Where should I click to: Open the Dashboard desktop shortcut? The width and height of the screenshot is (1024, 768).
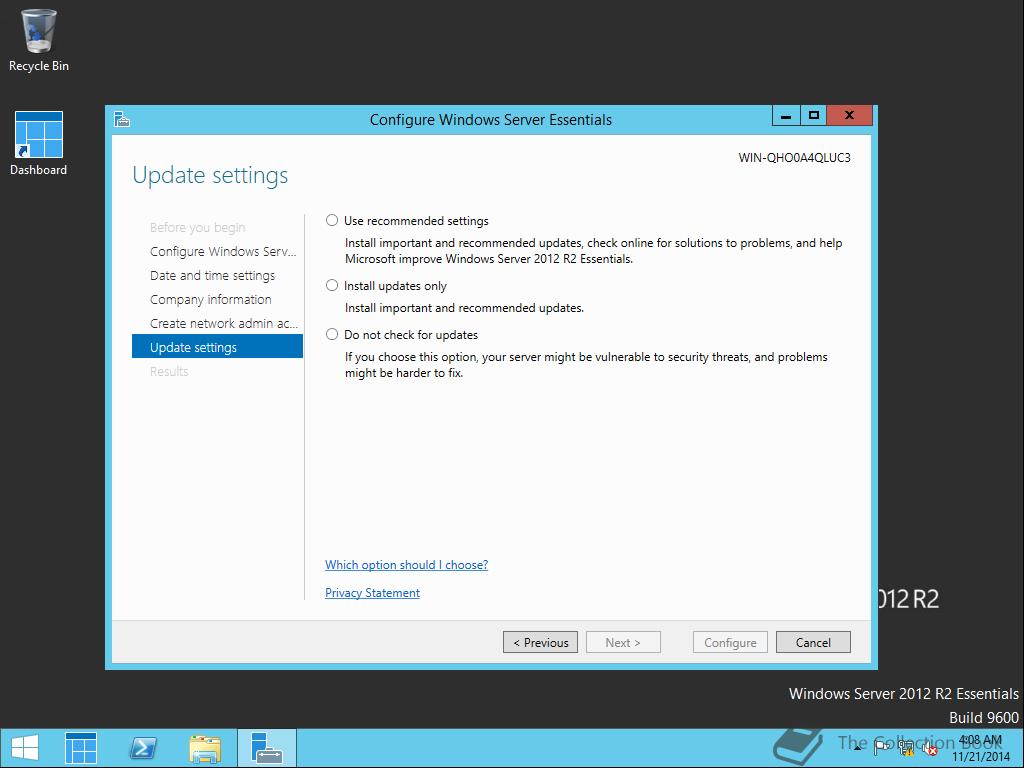(x=39, y=144)
